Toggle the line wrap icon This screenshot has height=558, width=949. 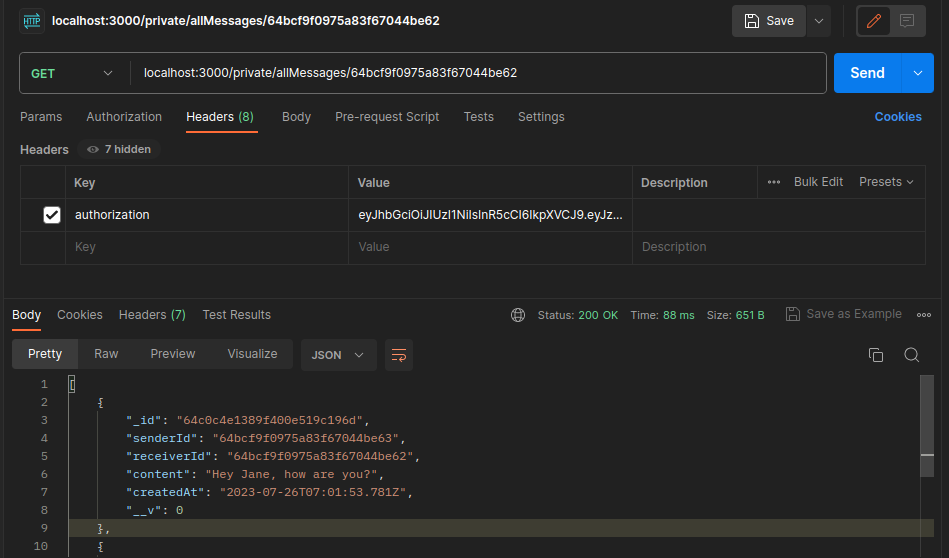coord(399,355)
